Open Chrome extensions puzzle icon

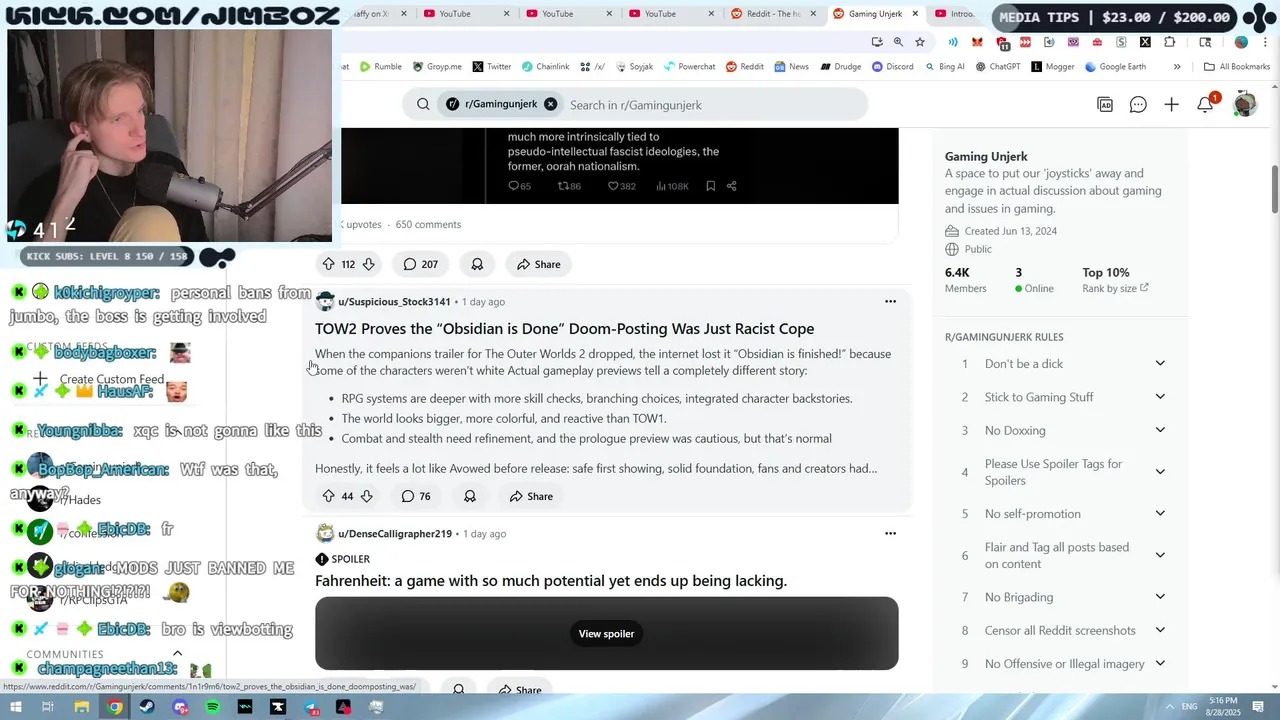coord(1170,42)
